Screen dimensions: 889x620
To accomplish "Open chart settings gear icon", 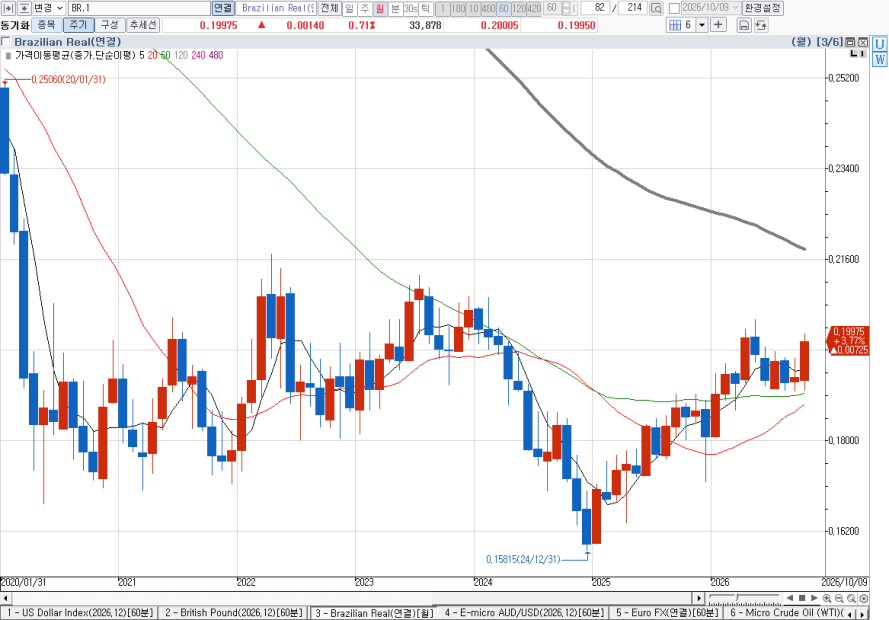I will pyautogui.click(x=863, y=598).
